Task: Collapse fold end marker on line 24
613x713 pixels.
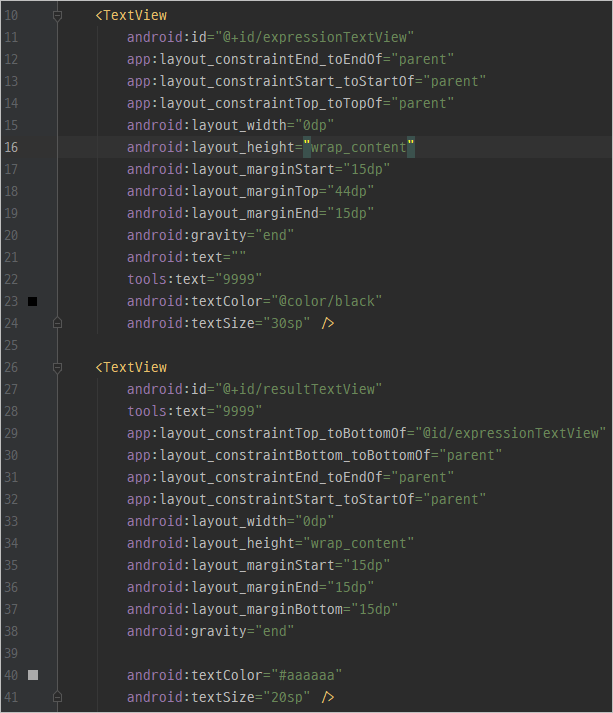Action: point(57,323)
